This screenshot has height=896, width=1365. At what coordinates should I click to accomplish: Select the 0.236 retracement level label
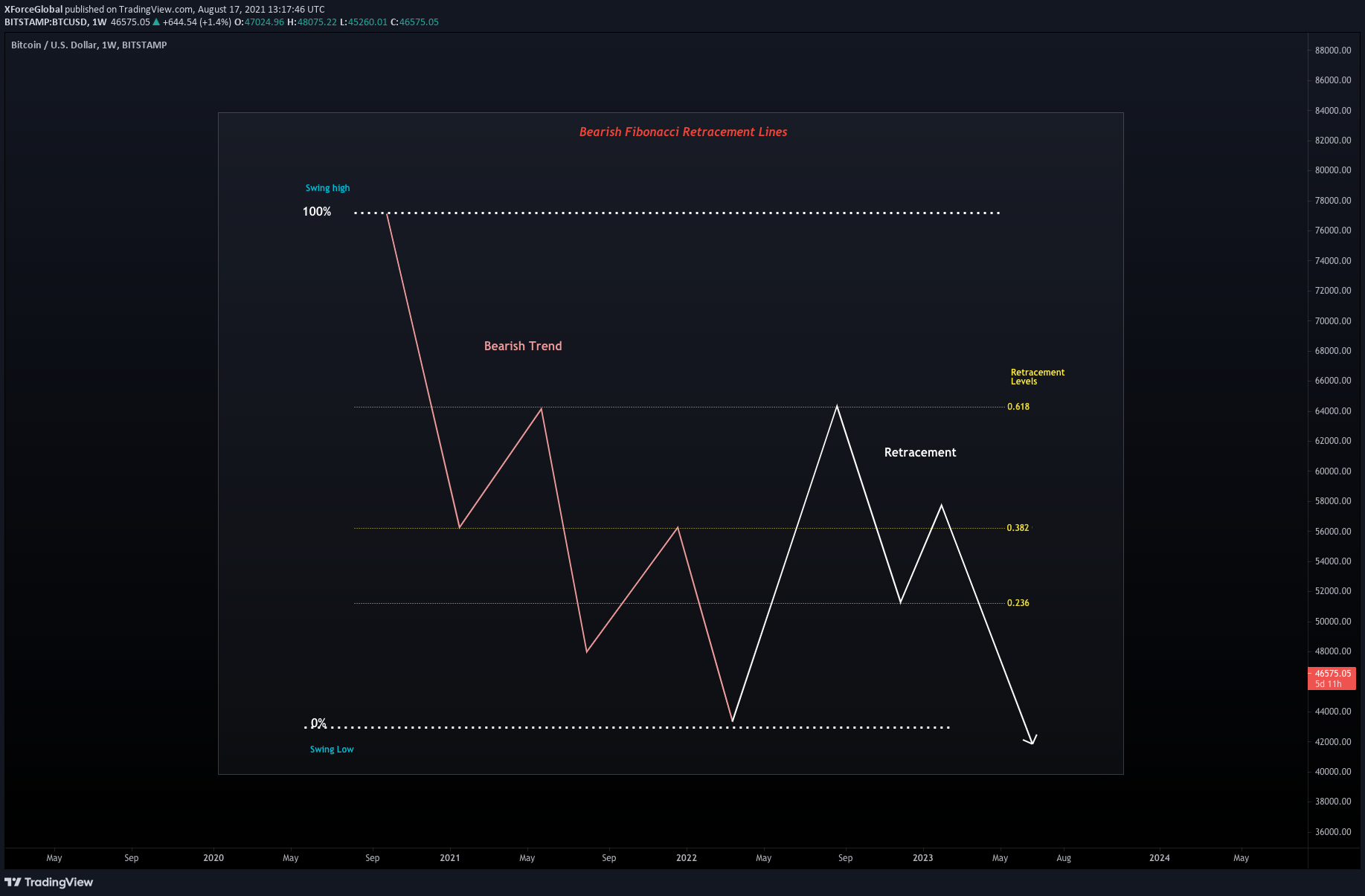(x=1018, y=603)
